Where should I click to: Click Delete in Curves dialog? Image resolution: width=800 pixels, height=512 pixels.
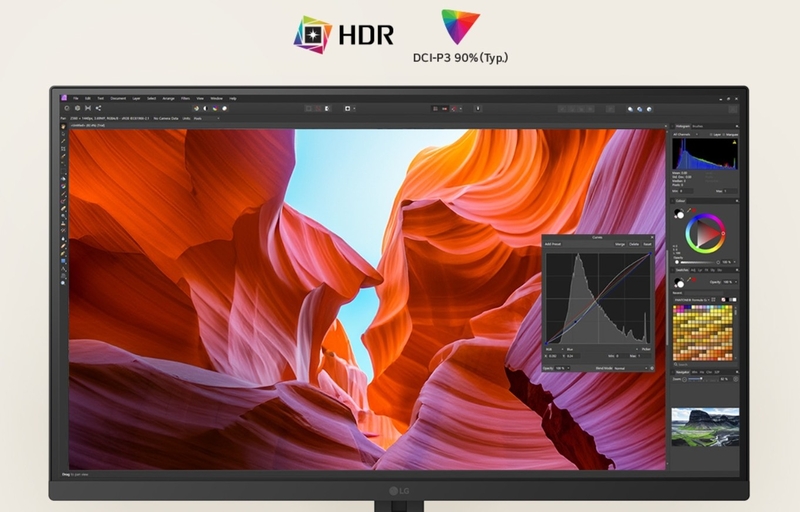point(634,244)
